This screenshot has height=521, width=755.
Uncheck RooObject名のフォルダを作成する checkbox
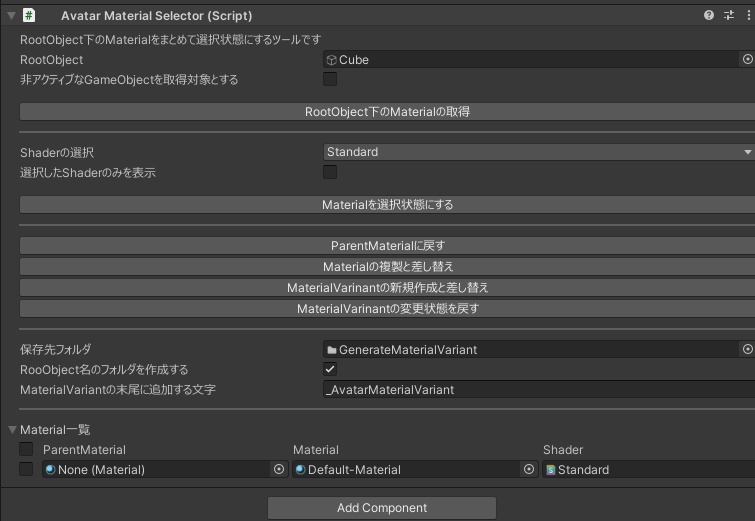tap(330, 369)
